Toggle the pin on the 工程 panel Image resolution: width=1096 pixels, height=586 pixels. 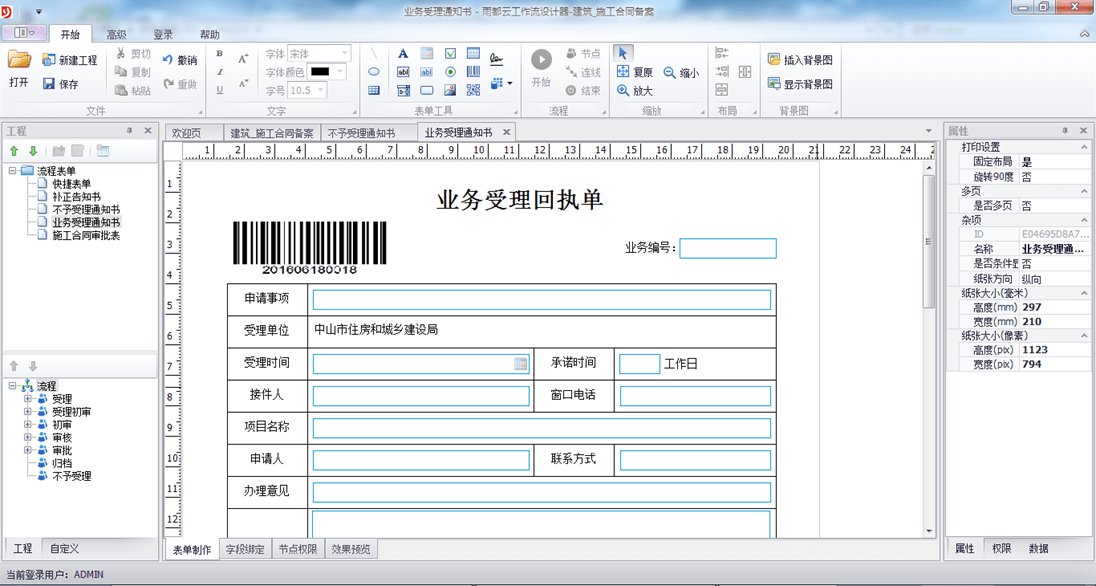[129, 131]
